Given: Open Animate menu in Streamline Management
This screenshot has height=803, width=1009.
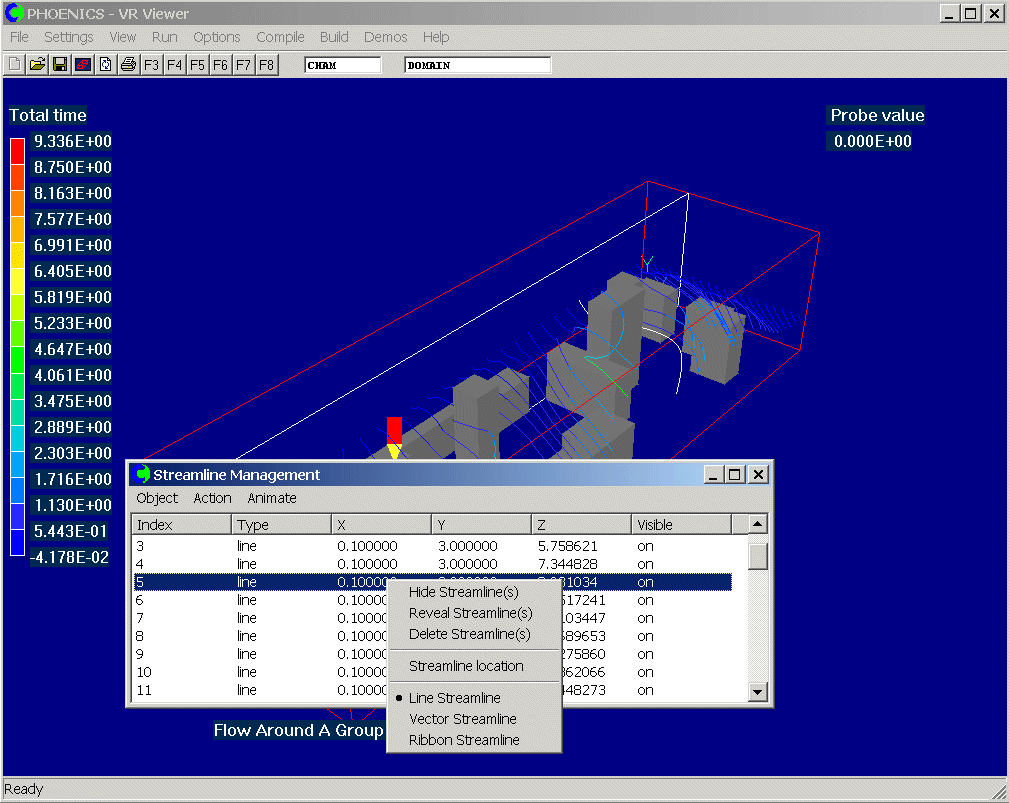Looking at the screenshot, I should pos(272,498).
